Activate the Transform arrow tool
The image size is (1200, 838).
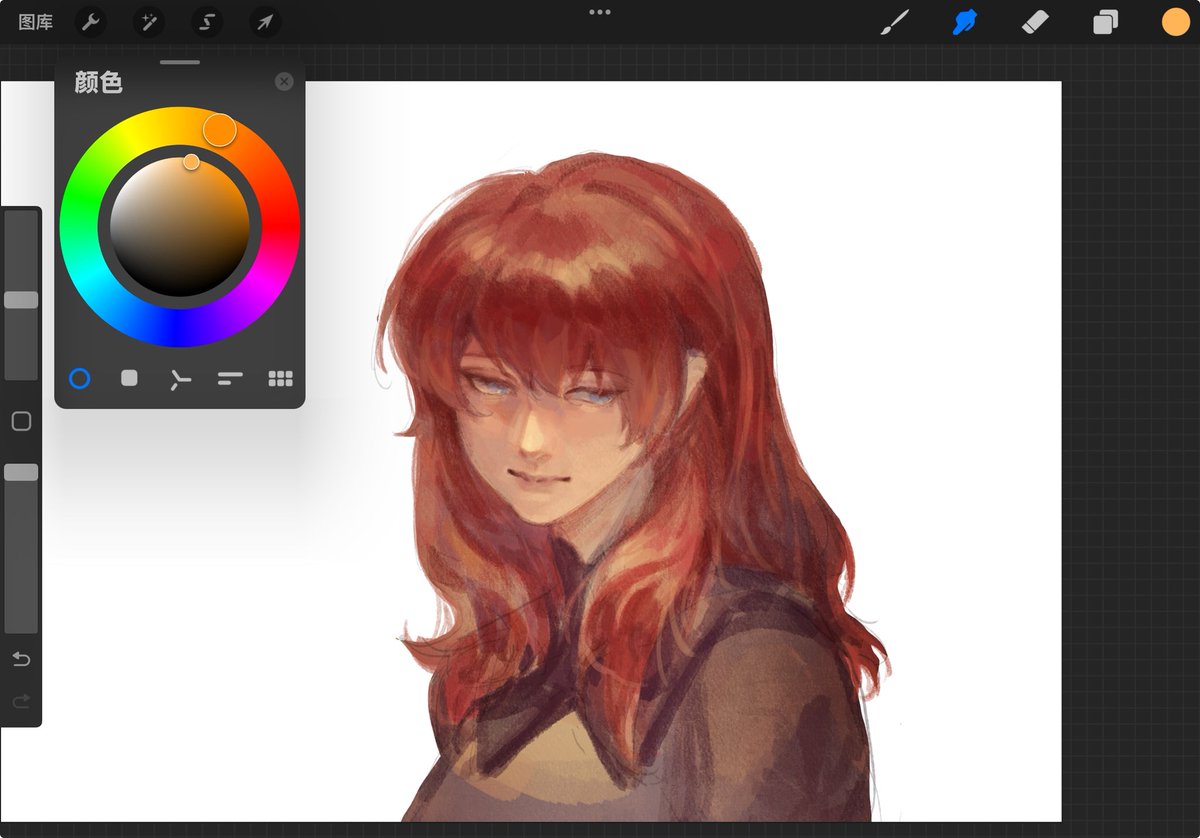click(265, 22)
